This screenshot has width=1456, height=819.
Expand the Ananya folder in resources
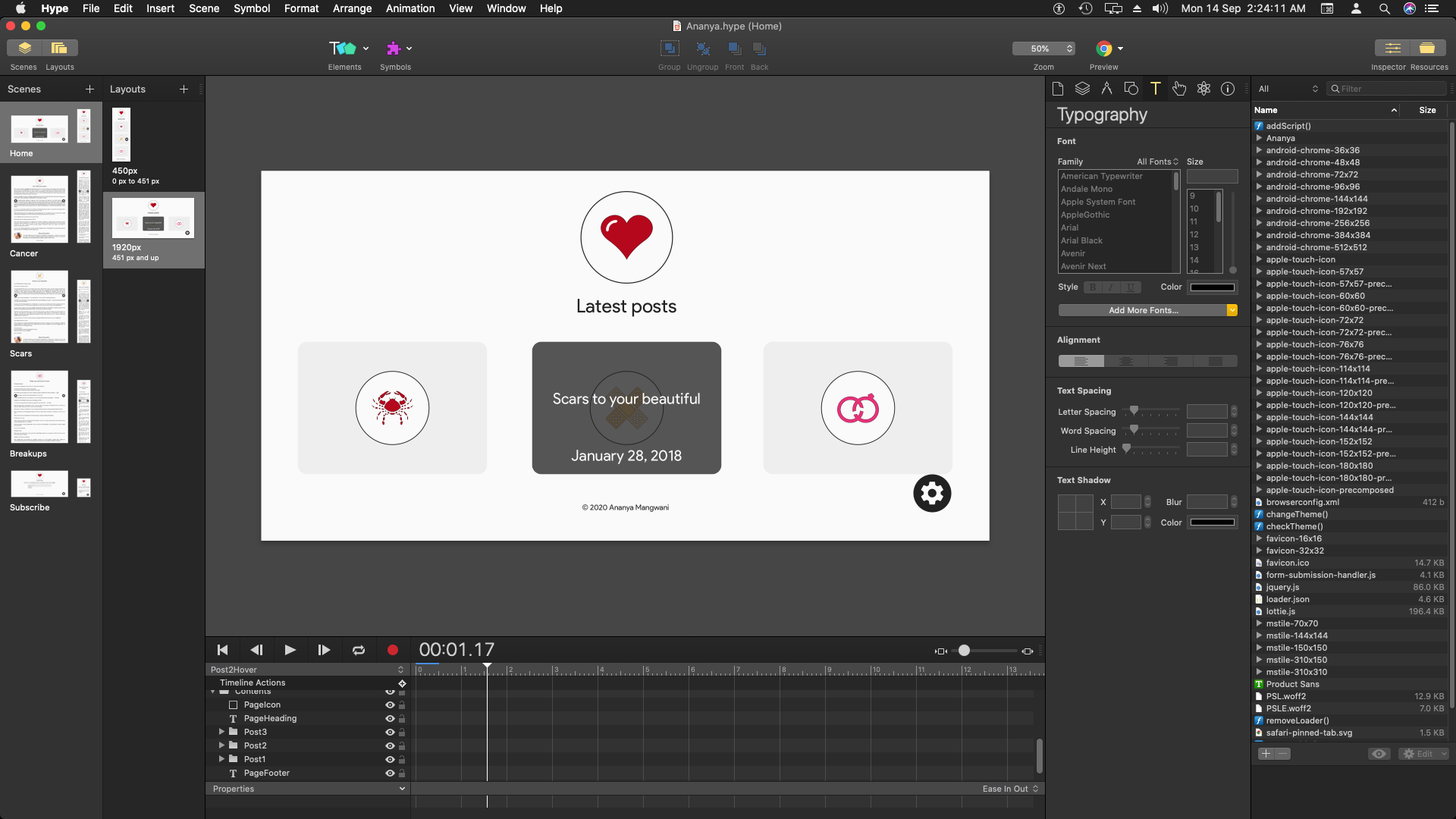point(1259,138)
